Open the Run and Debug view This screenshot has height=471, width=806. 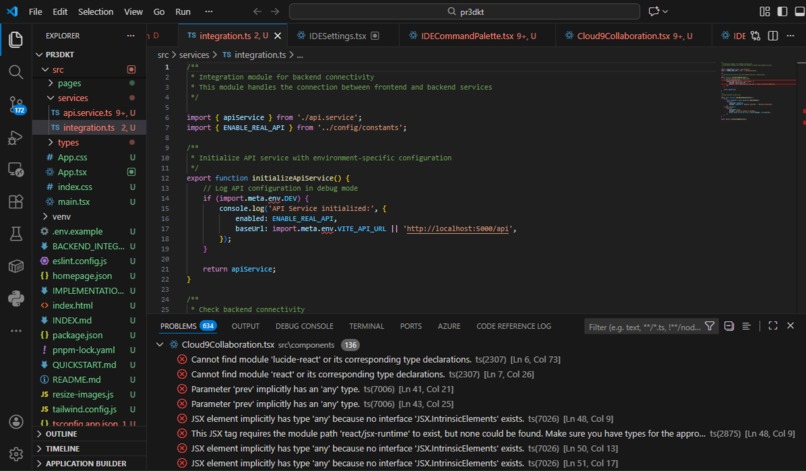click(15, 138)
